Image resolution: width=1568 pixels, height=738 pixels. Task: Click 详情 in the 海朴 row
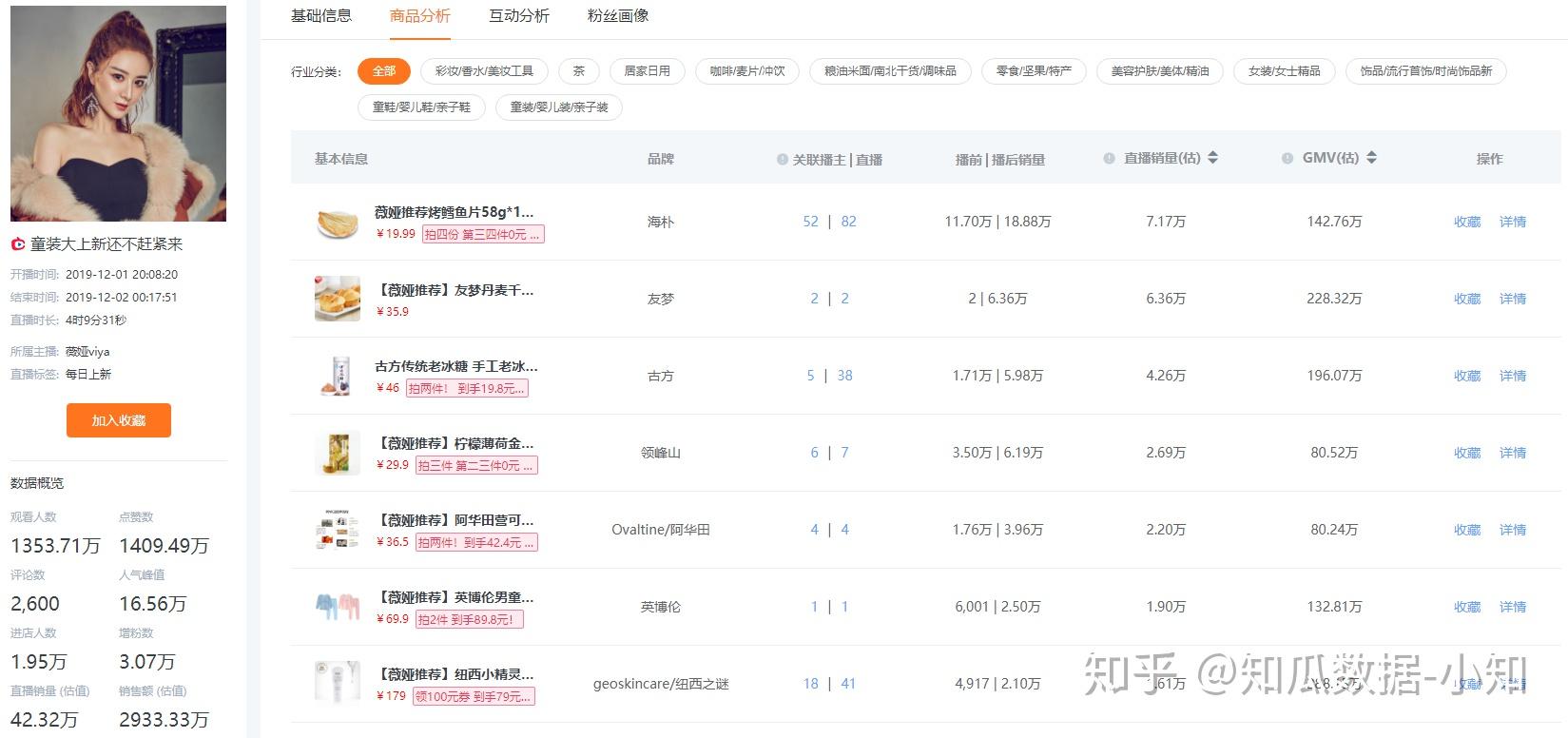coord(1513,222)
